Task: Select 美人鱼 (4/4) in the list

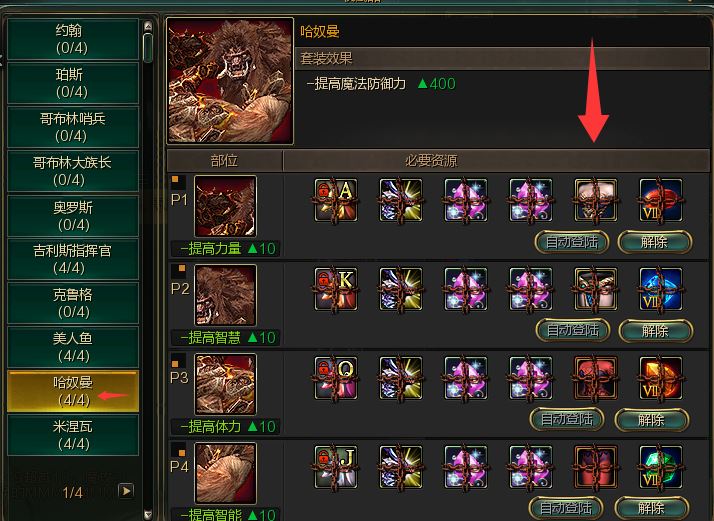Action: (73, 347)
